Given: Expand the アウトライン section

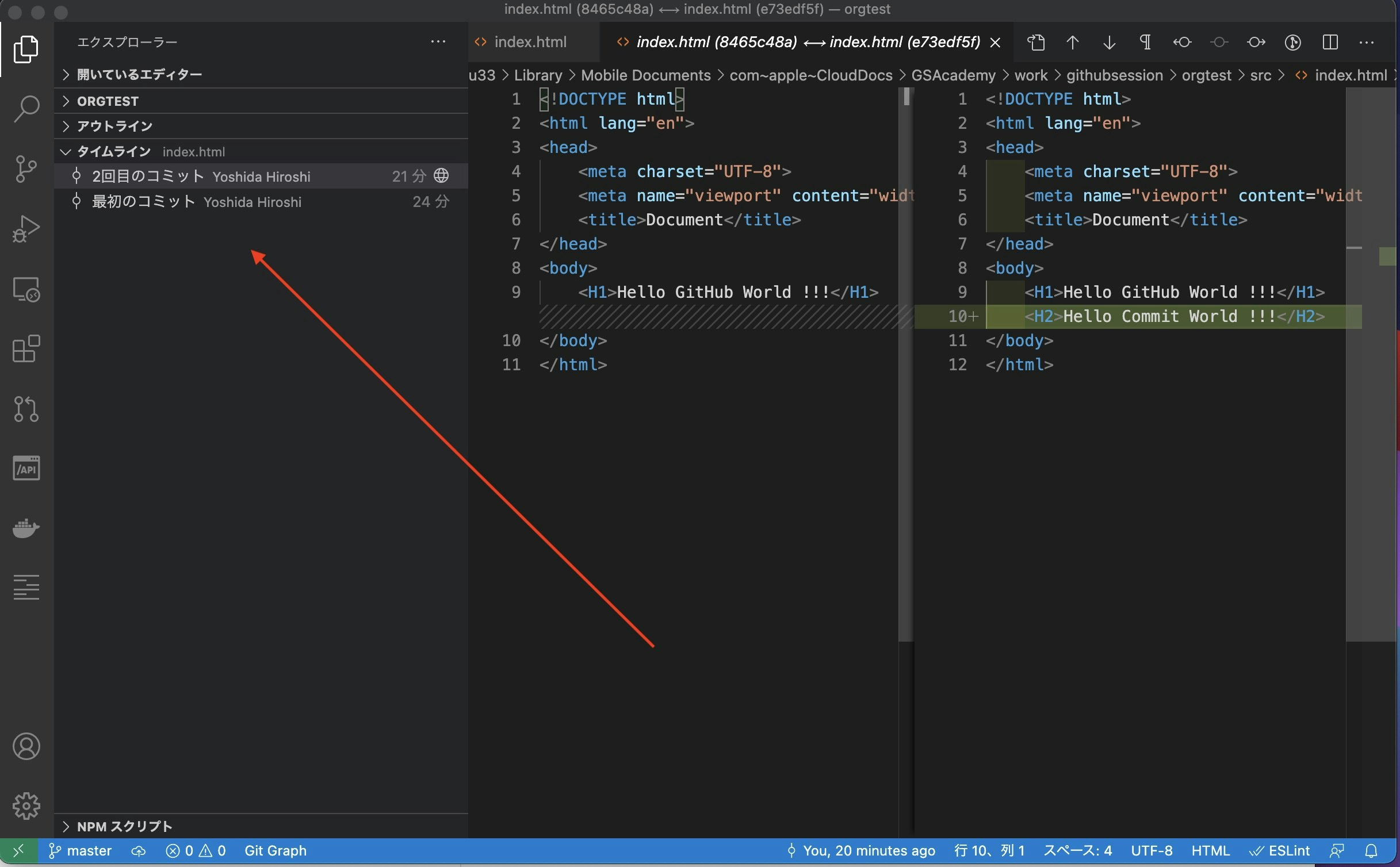Looking at the screenshot, I should 114,126.
